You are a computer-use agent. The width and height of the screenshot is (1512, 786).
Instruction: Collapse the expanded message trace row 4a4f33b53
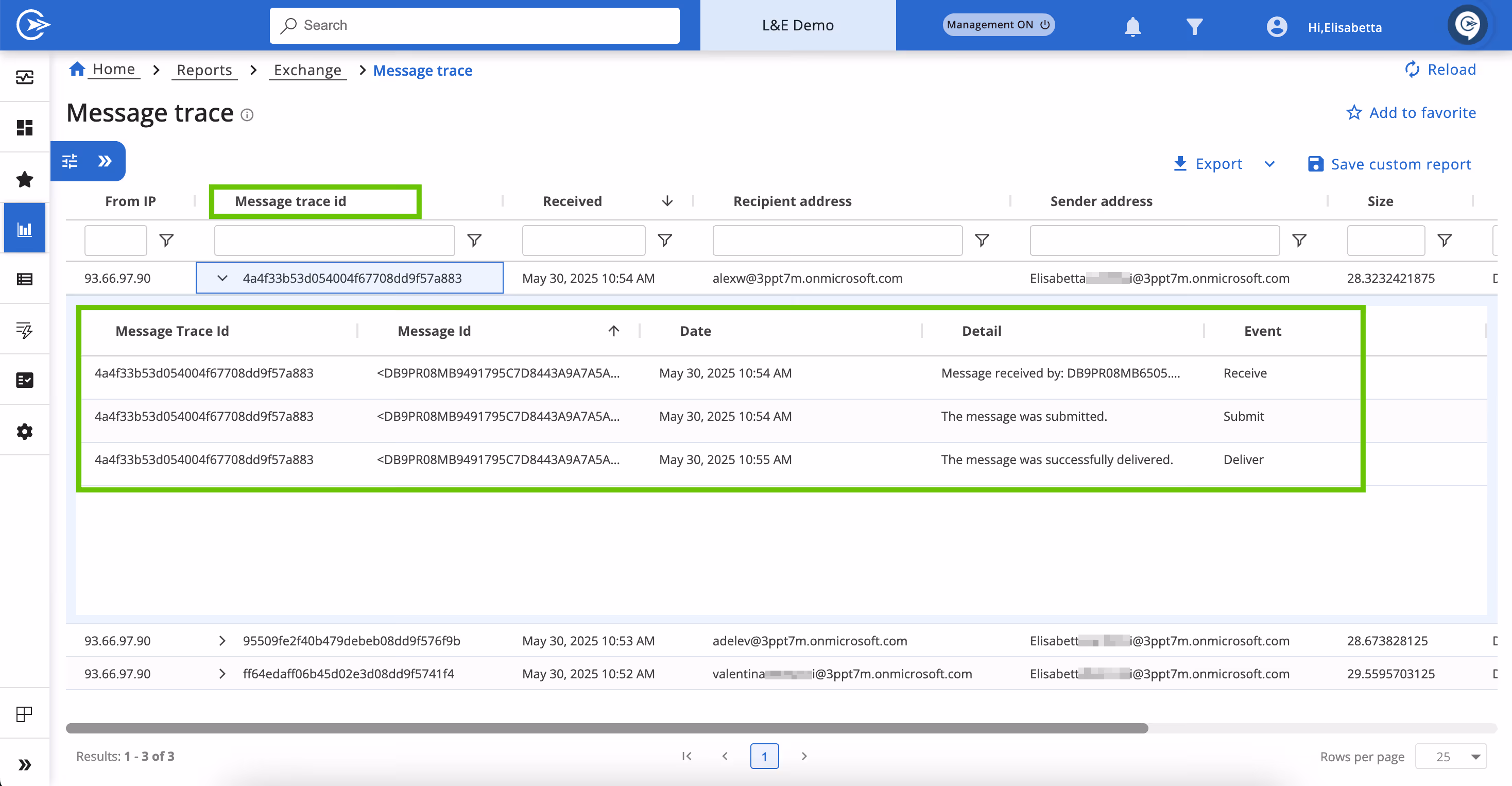pyautogui.click(x=222, y=278)
